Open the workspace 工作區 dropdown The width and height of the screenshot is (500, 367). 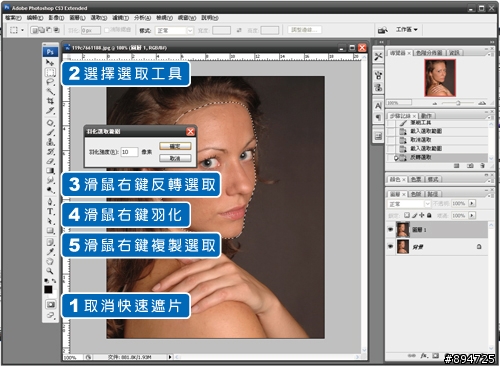click(407, 30)
